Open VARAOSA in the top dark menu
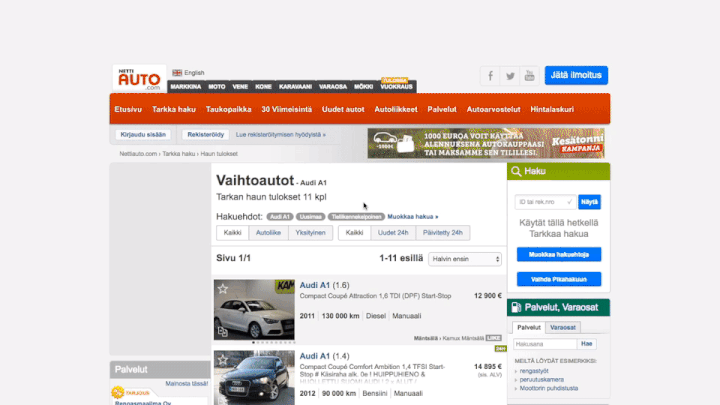Viewport: 720px width, 405px height. point(333,86)
